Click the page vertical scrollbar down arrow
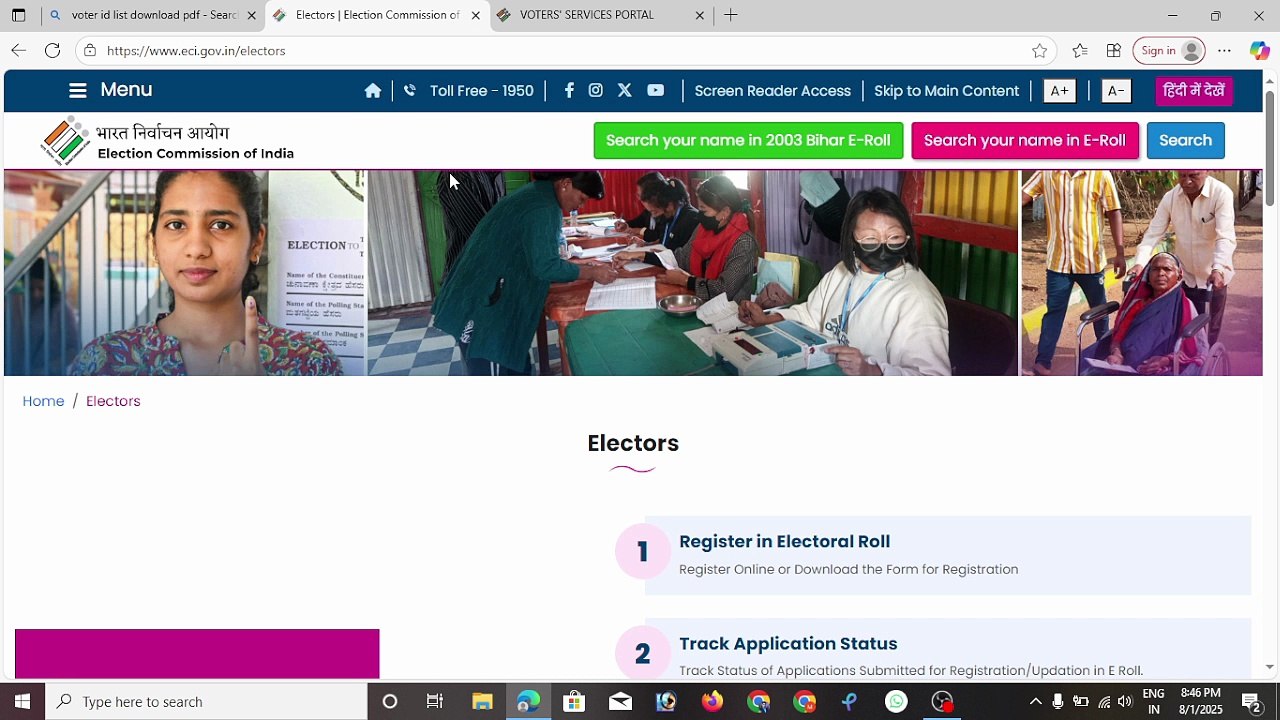1280x720 pixels. pyautogui.click(x=1270, y=667)
